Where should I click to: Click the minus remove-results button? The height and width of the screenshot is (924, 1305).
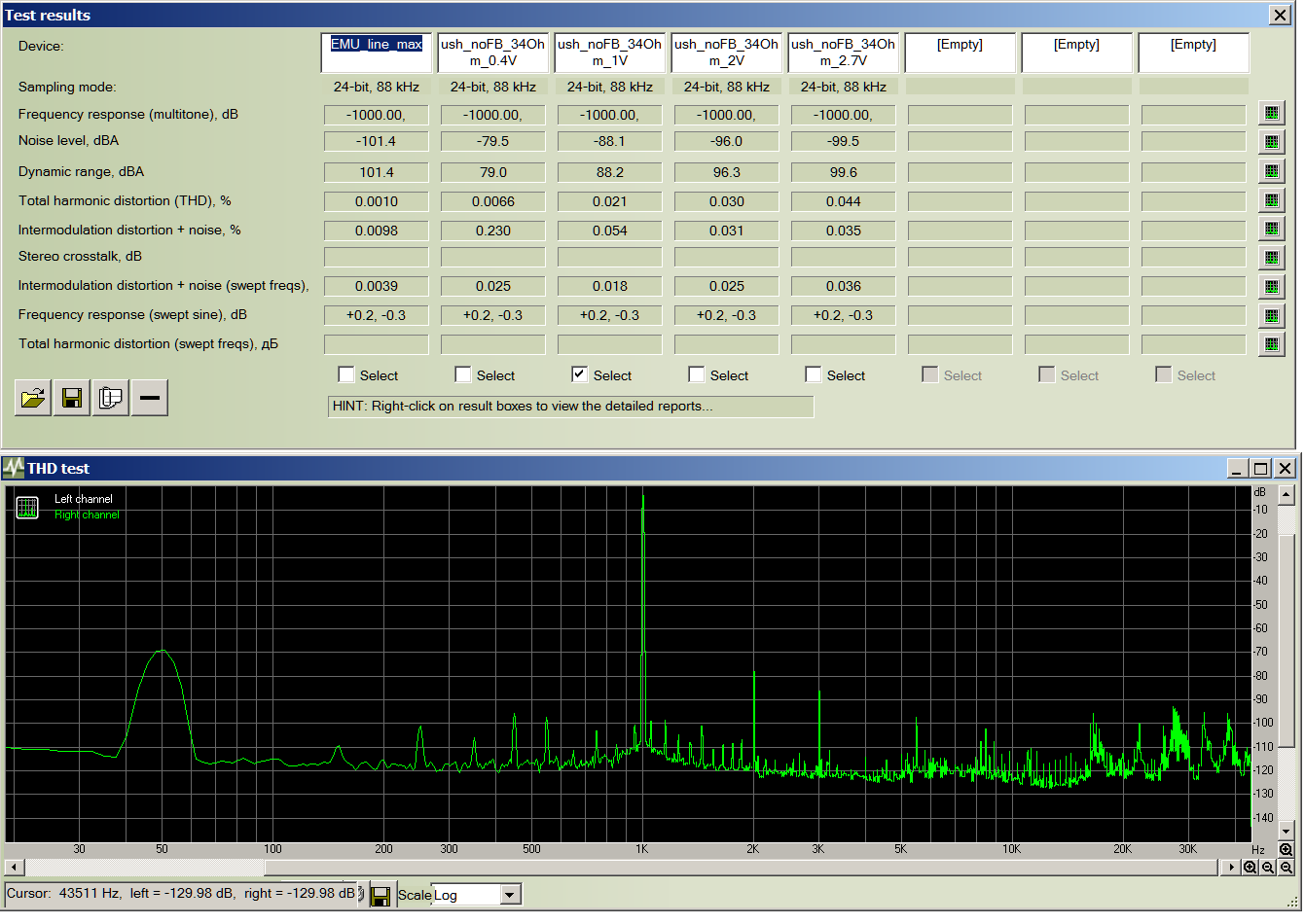[x=150, y=398]
